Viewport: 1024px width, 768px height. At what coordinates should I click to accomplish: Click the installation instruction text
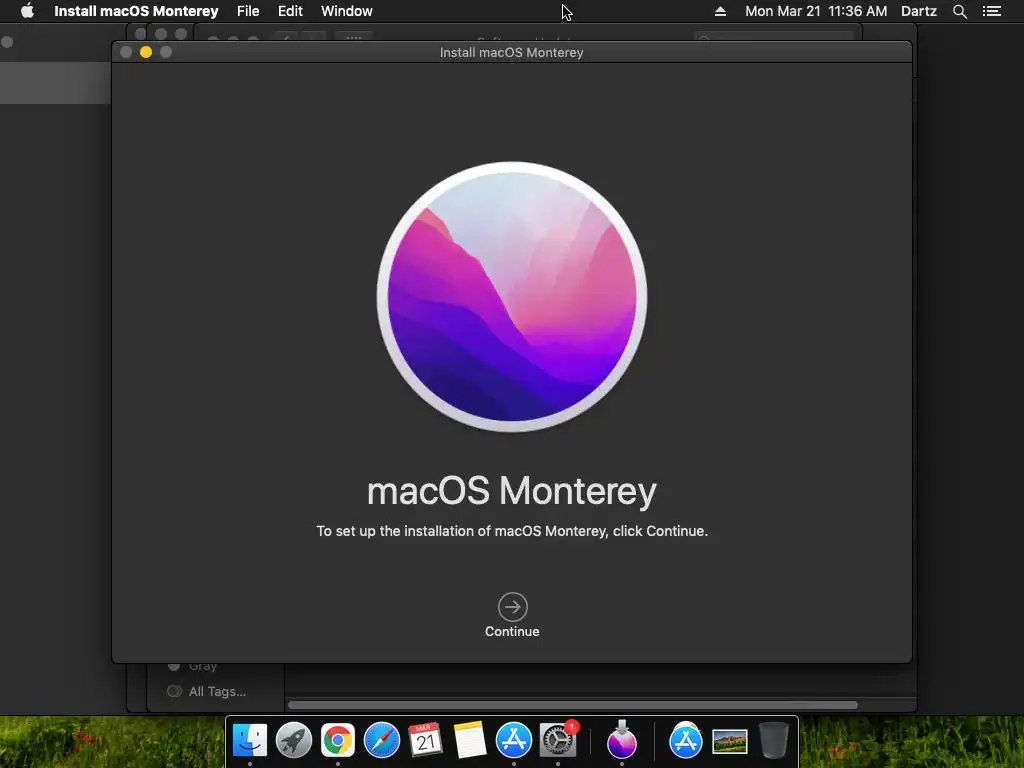[512, 531]
